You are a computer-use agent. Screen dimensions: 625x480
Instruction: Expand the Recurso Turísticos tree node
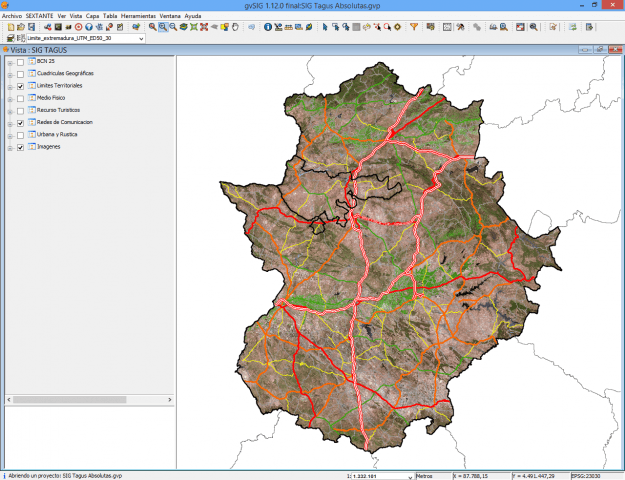(x=10, y=112)
